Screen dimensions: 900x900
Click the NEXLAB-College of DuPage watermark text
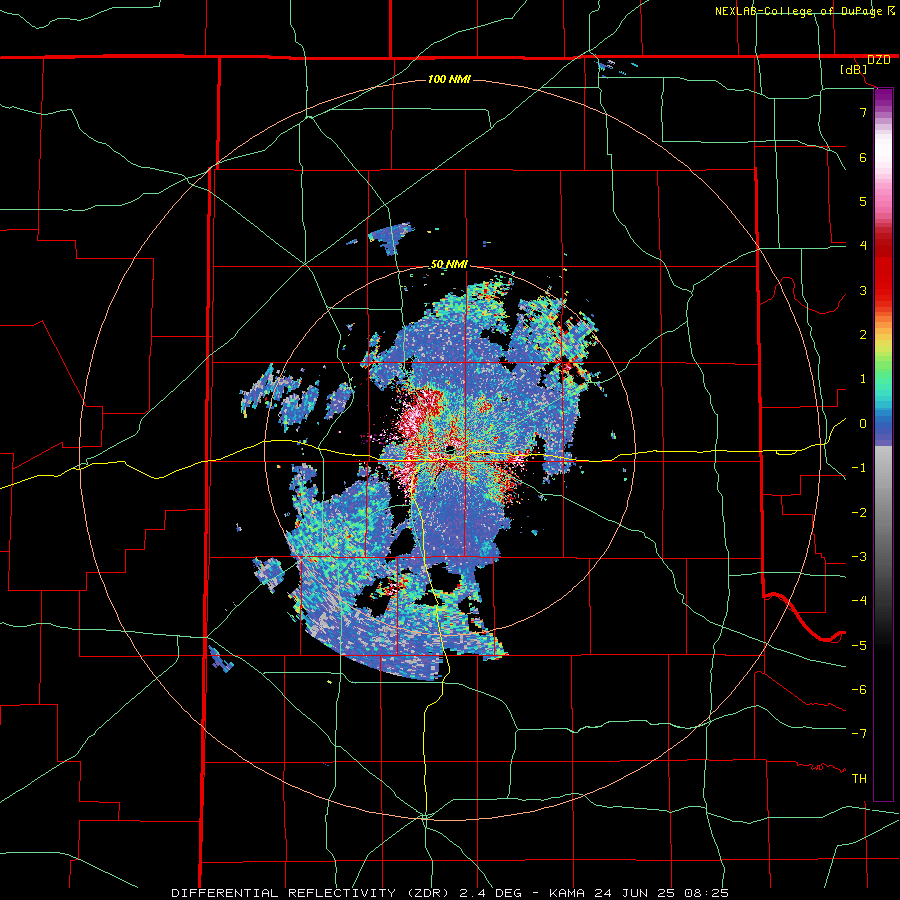click(x=804, y=11)
